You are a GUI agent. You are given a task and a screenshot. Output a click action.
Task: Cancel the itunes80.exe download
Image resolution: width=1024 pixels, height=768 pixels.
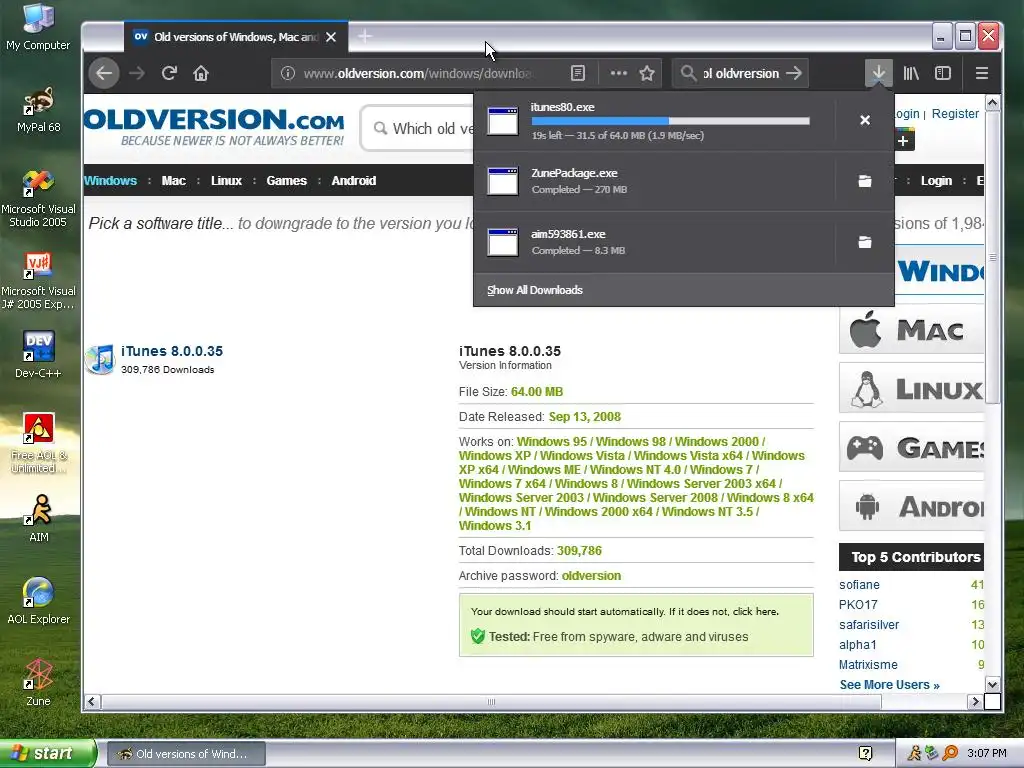865,120
